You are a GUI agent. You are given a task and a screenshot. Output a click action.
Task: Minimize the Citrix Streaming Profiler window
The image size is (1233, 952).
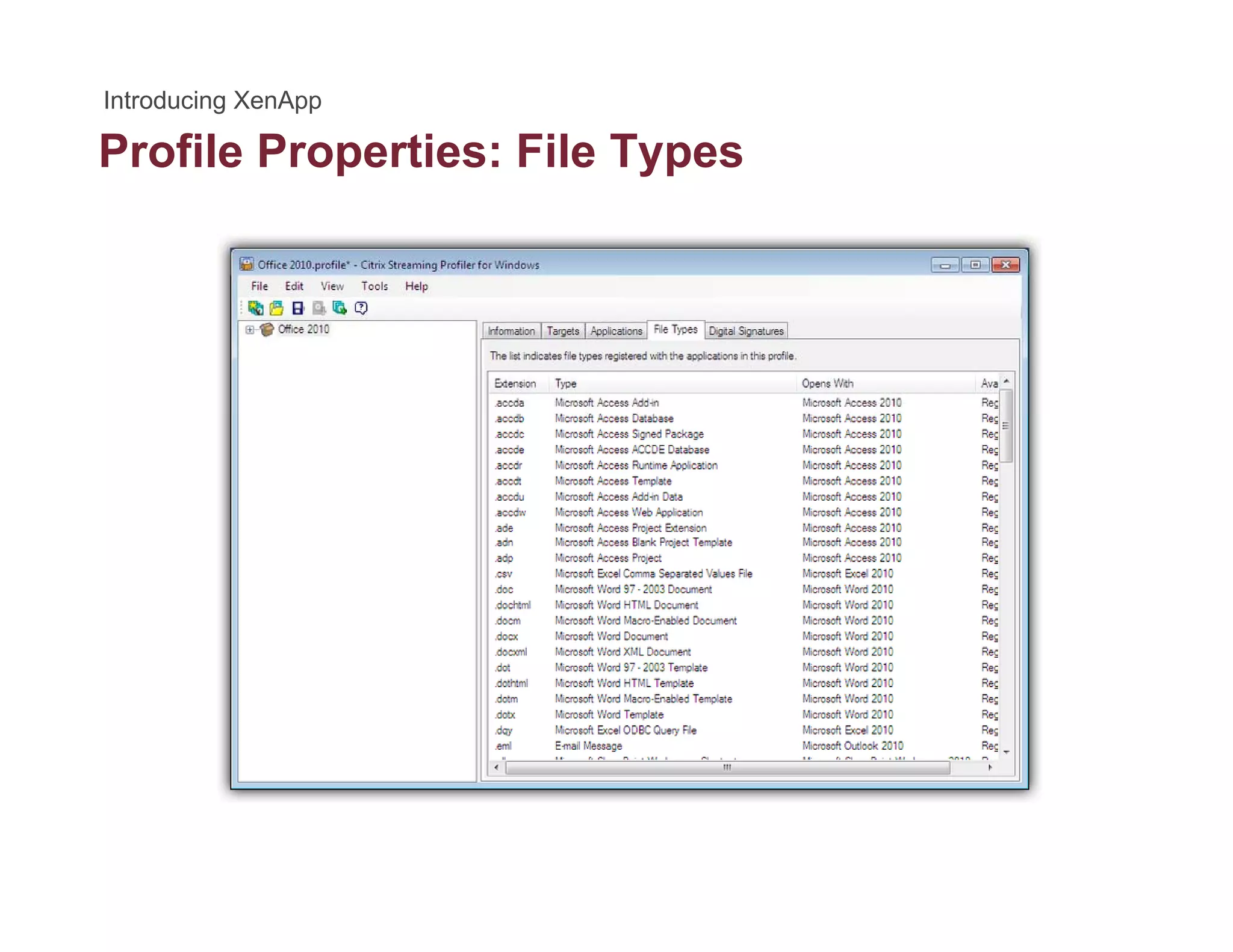pos(945,265)
